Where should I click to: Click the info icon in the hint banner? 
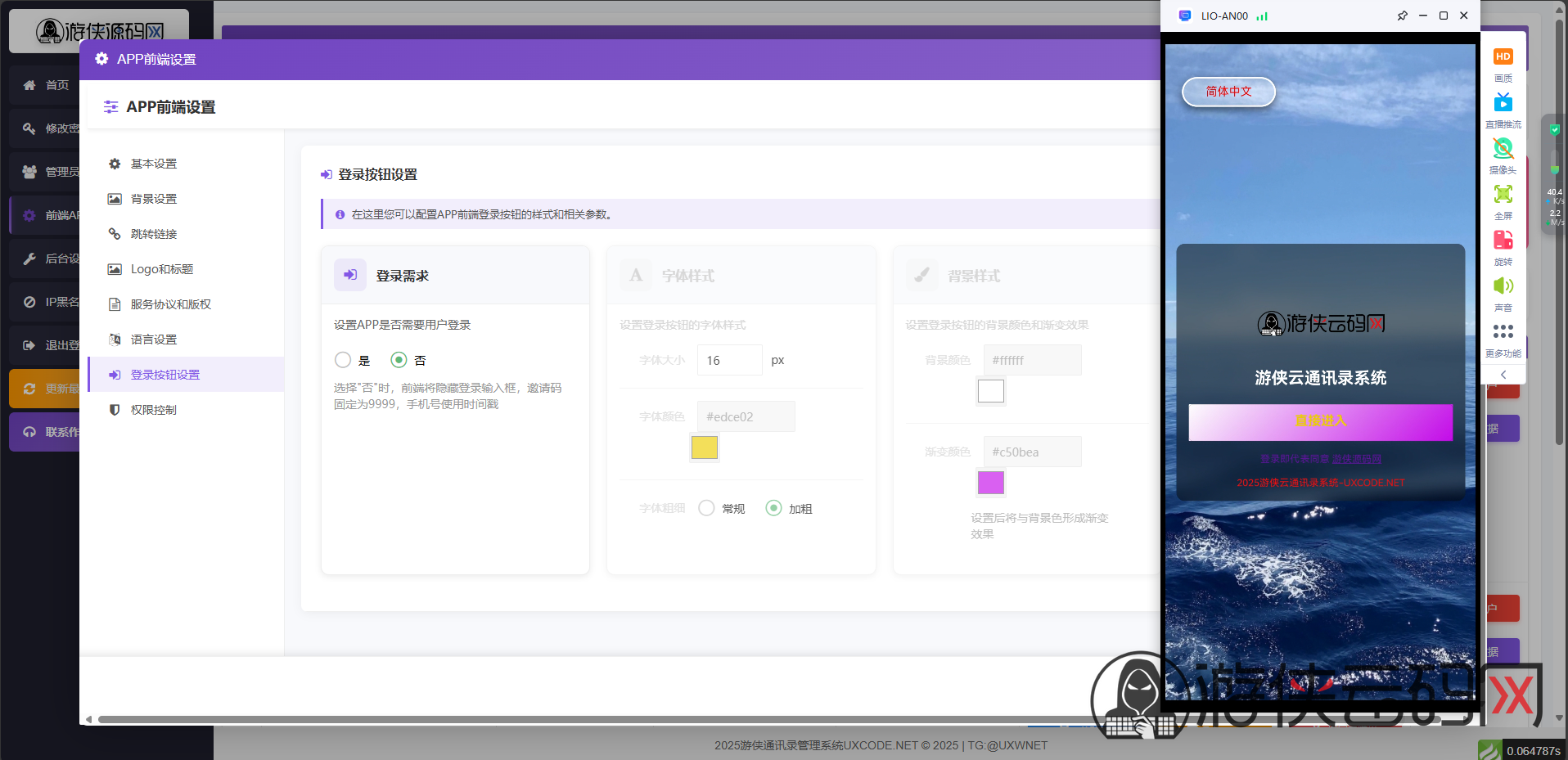340,214
